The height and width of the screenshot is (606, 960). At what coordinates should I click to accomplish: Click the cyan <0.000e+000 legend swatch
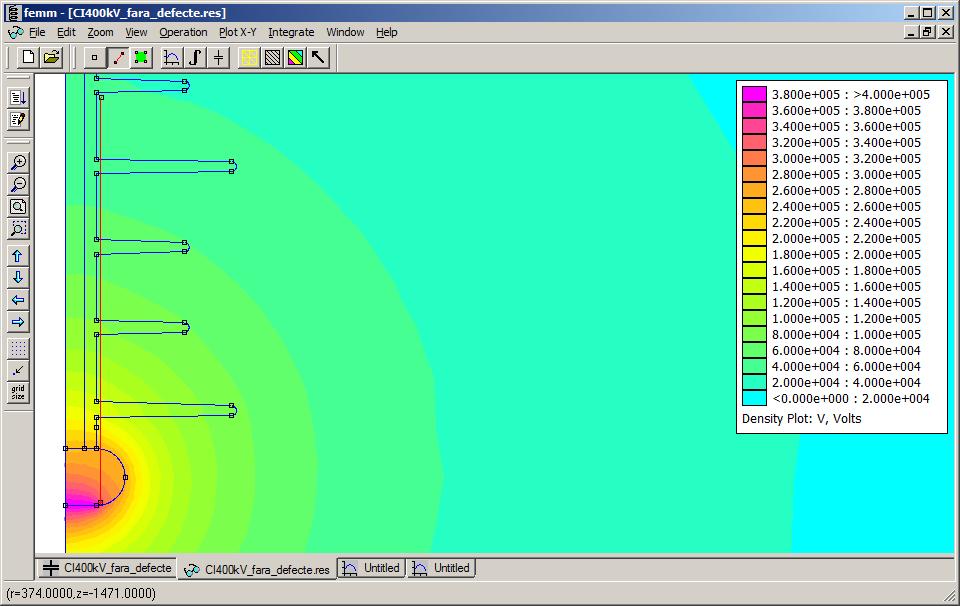click(x=754, y=398)
